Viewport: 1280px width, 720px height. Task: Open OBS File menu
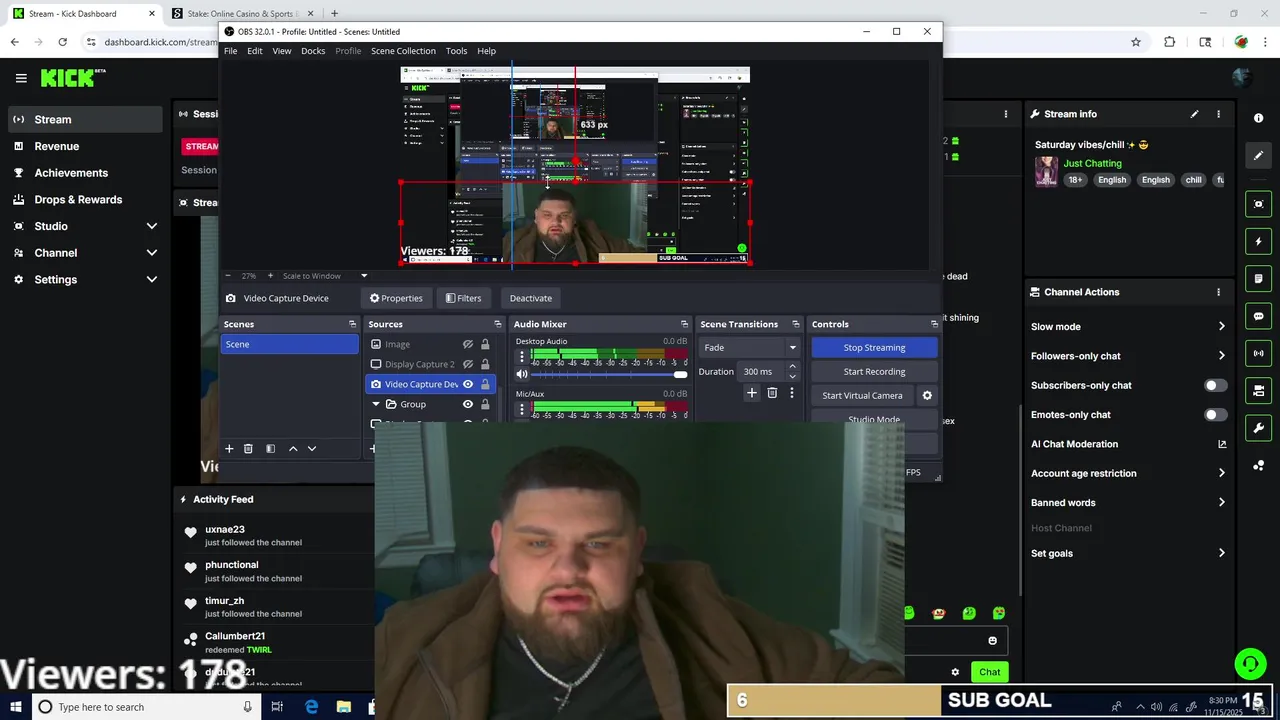[230, 51]
